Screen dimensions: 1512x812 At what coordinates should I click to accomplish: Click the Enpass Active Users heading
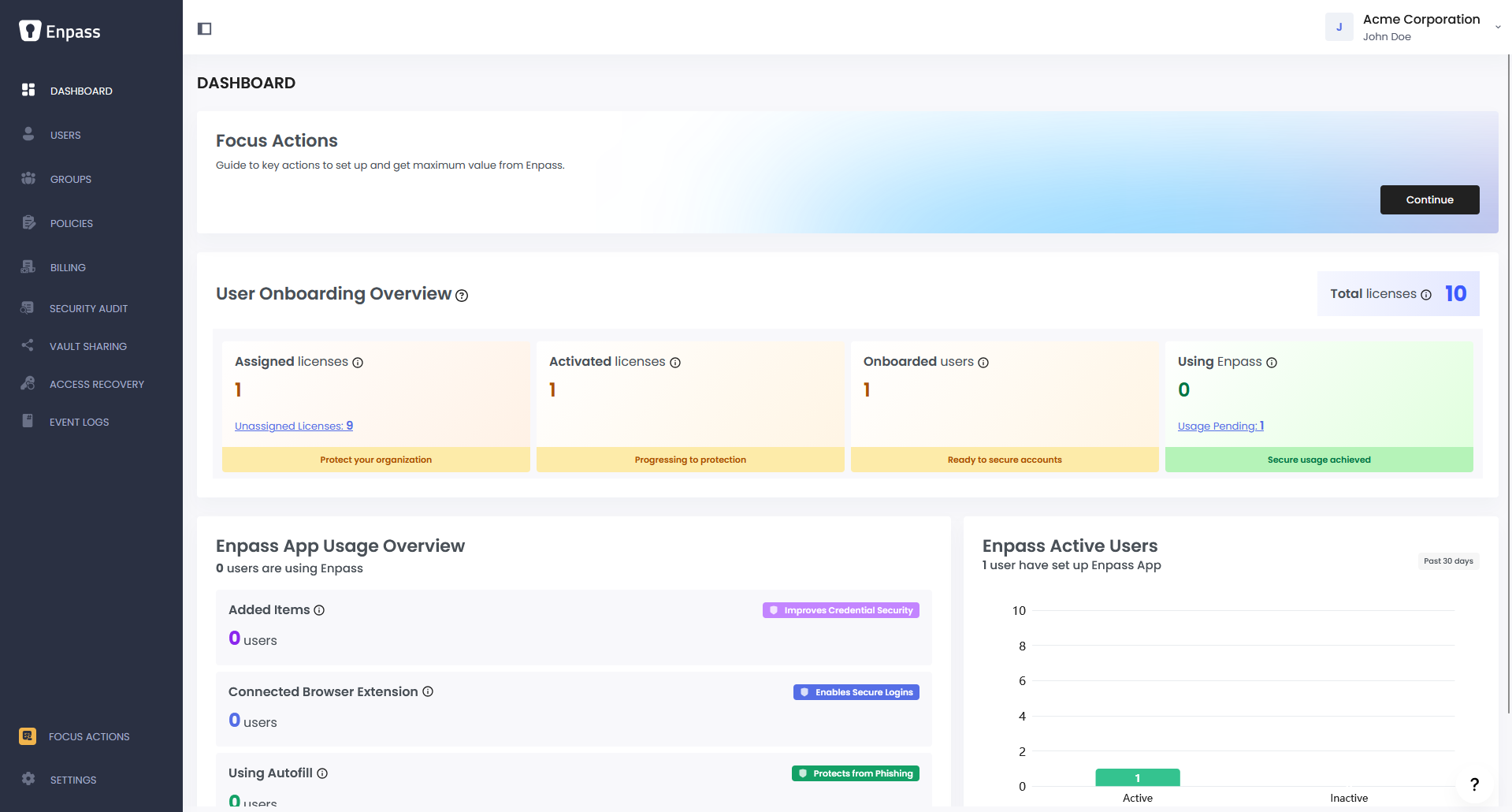[1070, 546]
